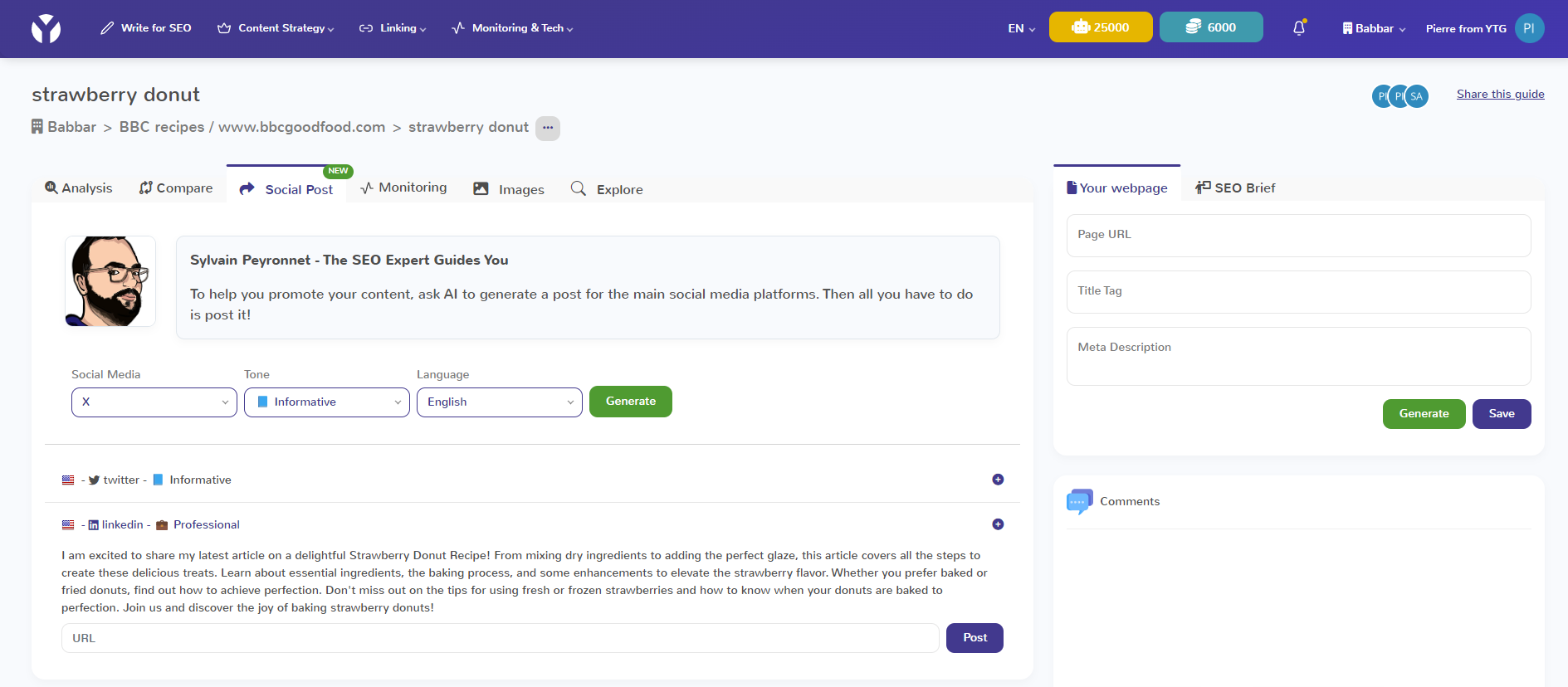Click the Comments chat bubble icon

[1079, 501]
